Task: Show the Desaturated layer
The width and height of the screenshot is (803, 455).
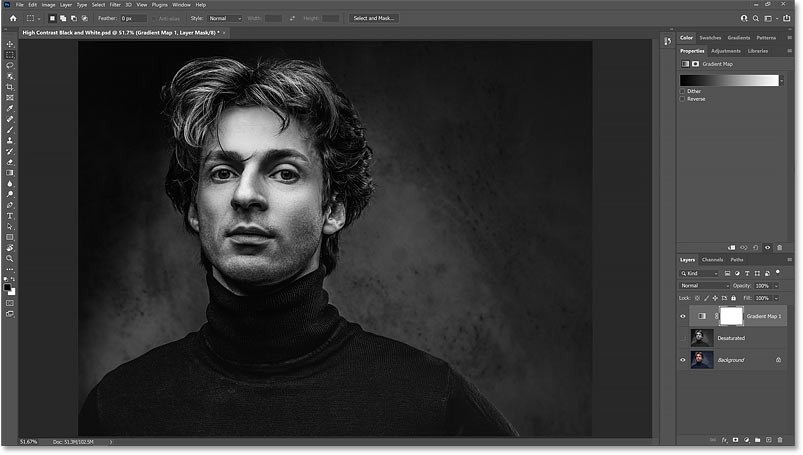Action: [x=683, y=338]
